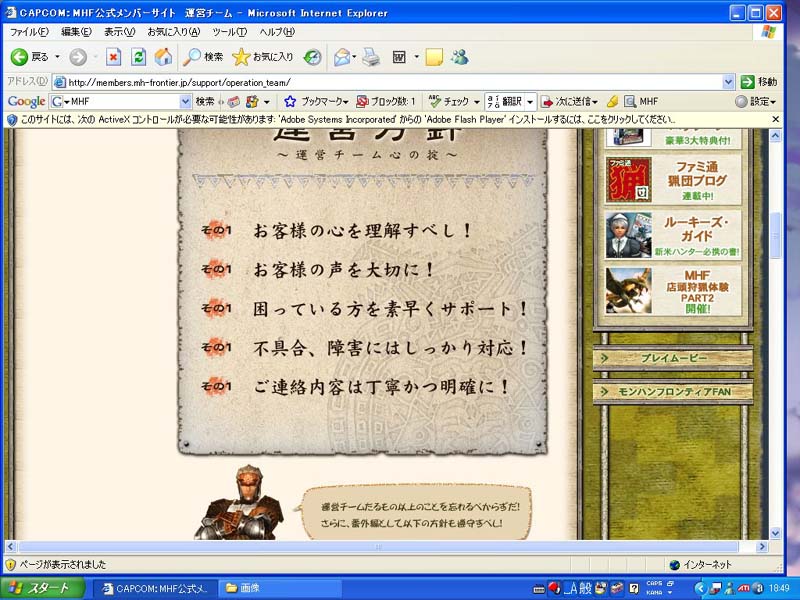Click the horizontal scrollbar right arrow

tap(762, 547)
